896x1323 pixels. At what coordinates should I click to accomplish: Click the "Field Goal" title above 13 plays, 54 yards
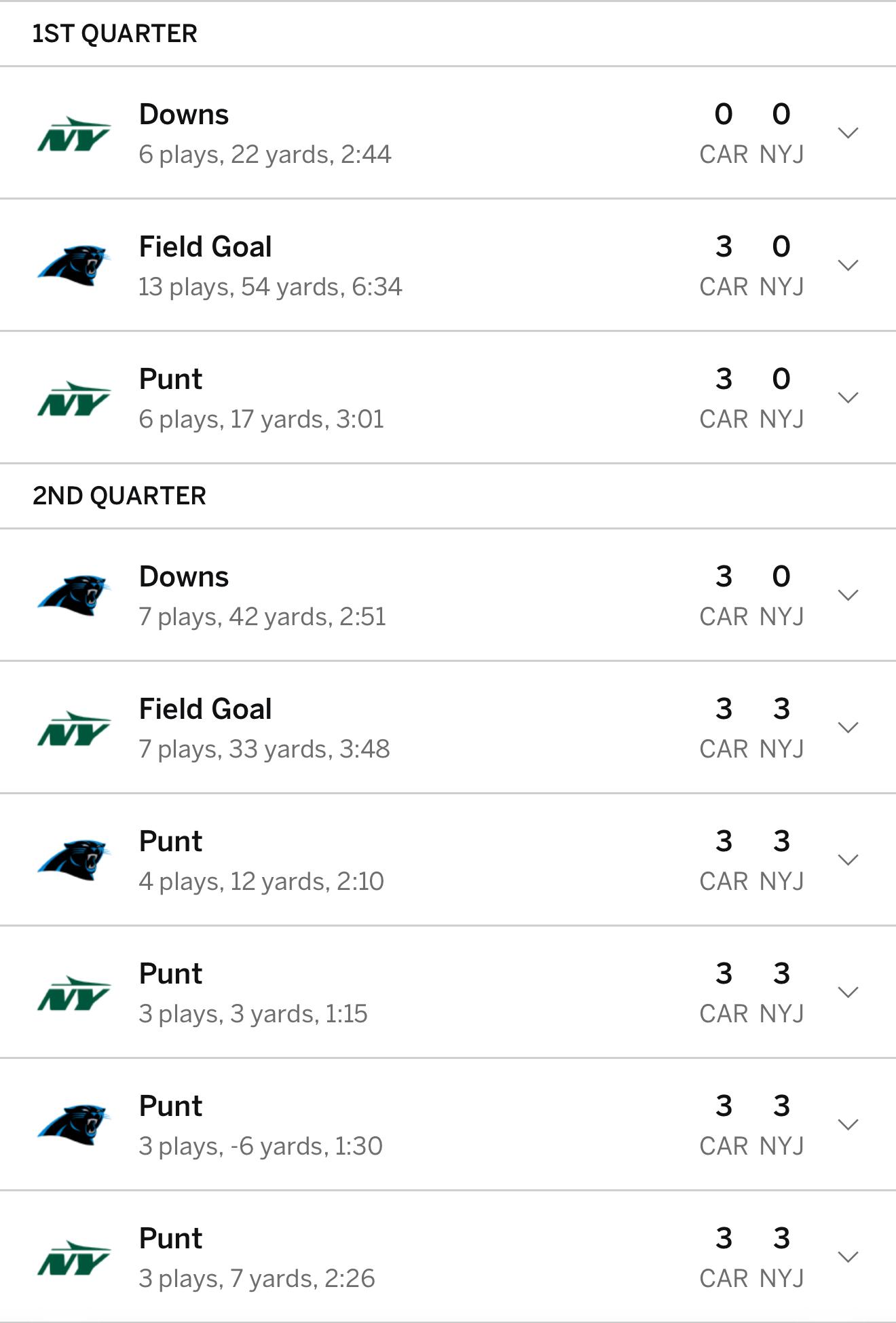[205, 246]
